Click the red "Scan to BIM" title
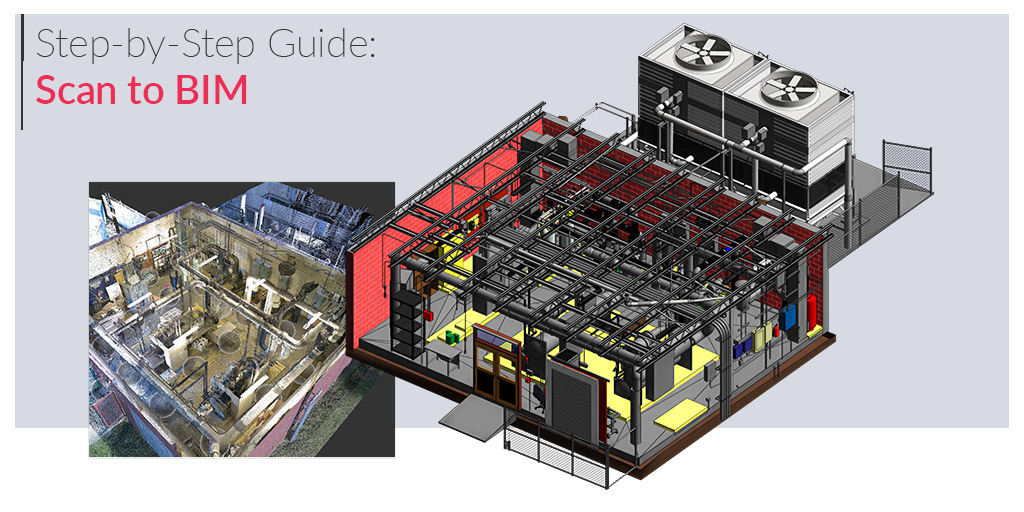The height and width of the screenshot is (512, 1024). [x=142, y=91]
